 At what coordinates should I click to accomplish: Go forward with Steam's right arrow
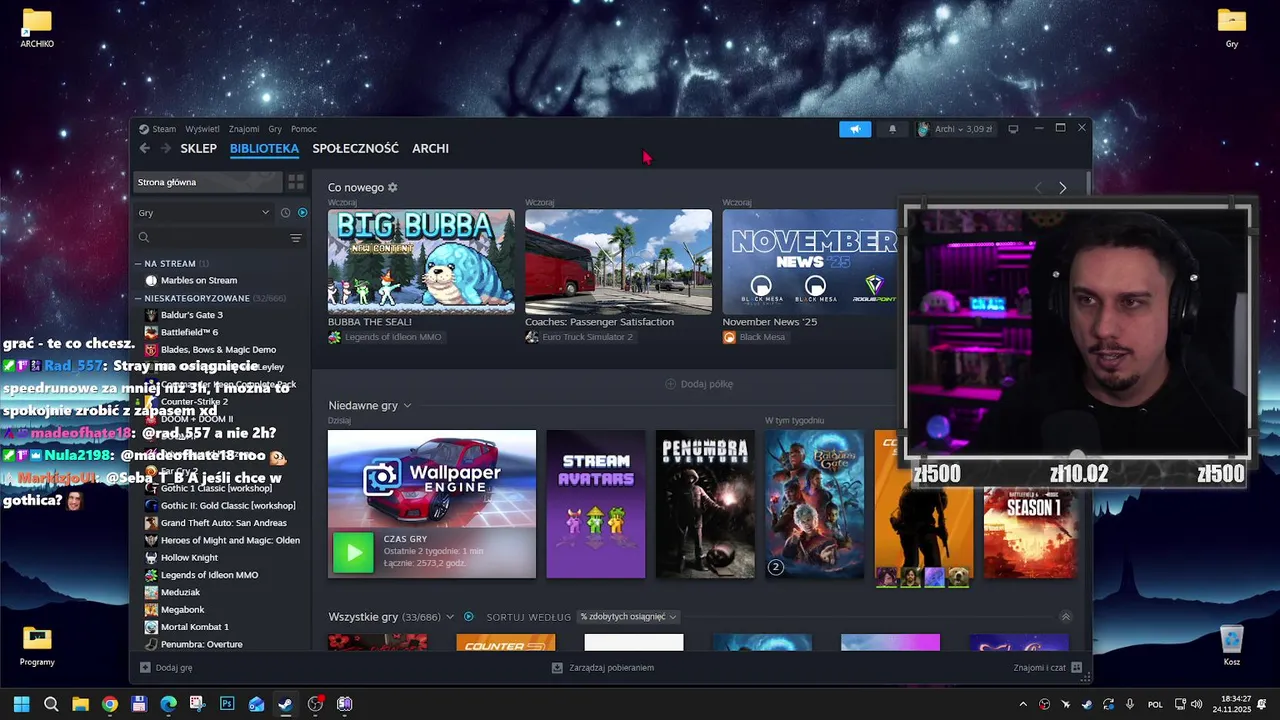tap(165, 148)
